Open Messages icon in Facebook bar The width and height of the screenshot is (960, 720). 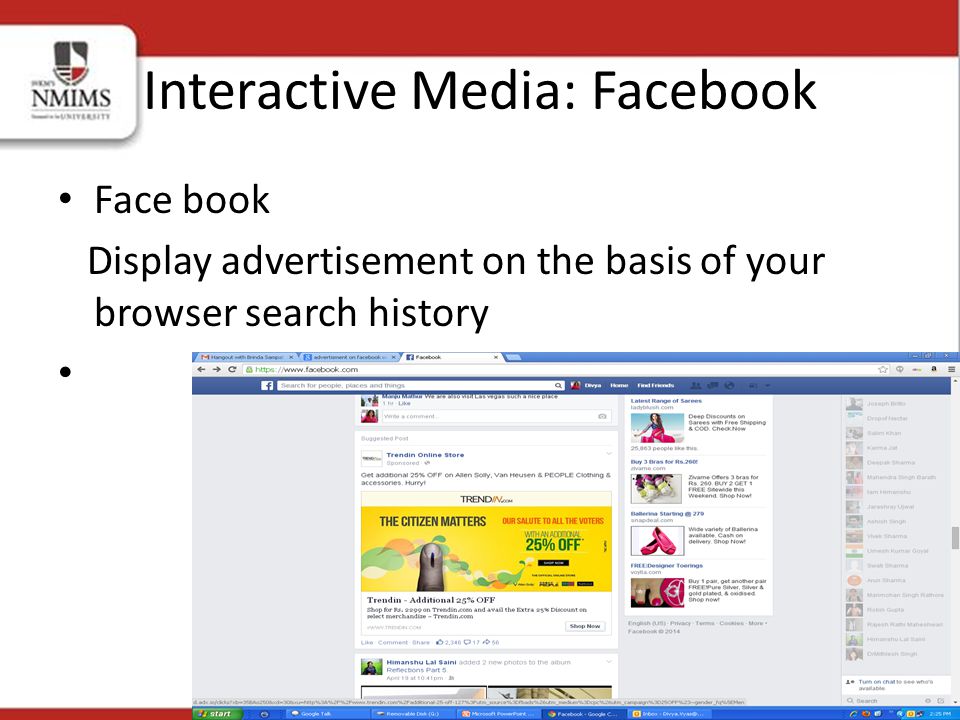(x=713, y=386)
